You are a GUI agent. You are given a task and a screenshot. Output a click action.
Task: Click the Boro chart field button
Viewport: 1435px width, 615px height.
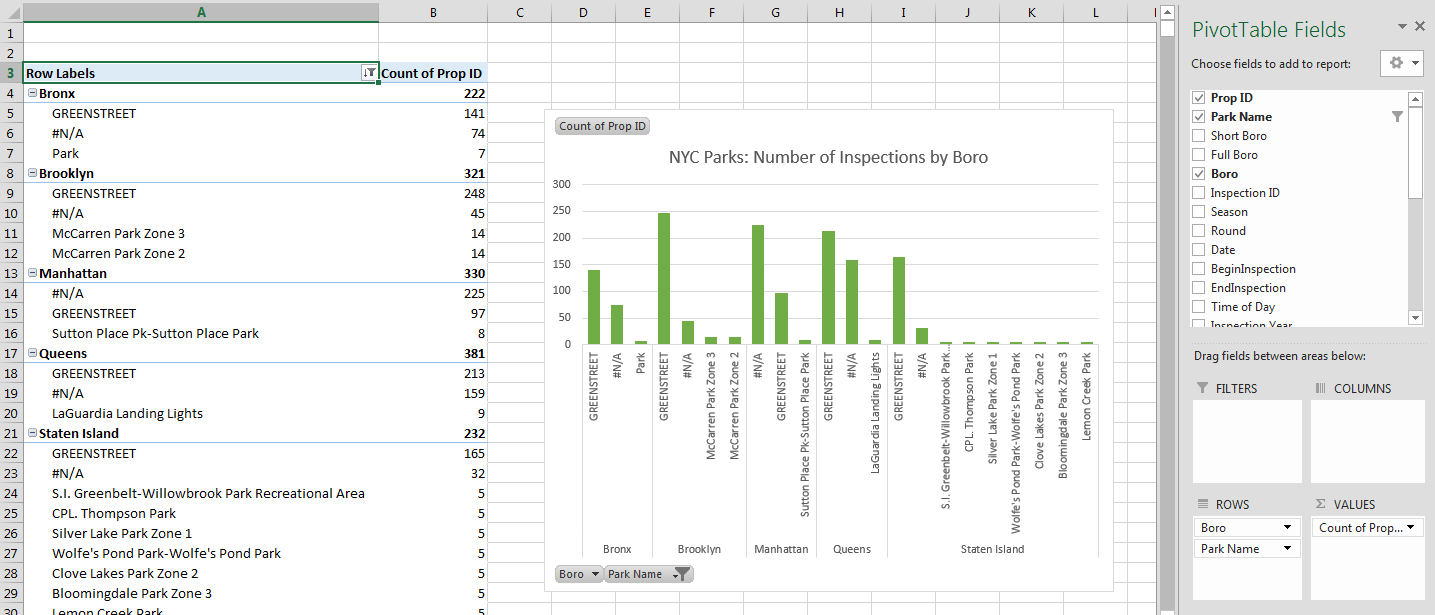point(579,574)
